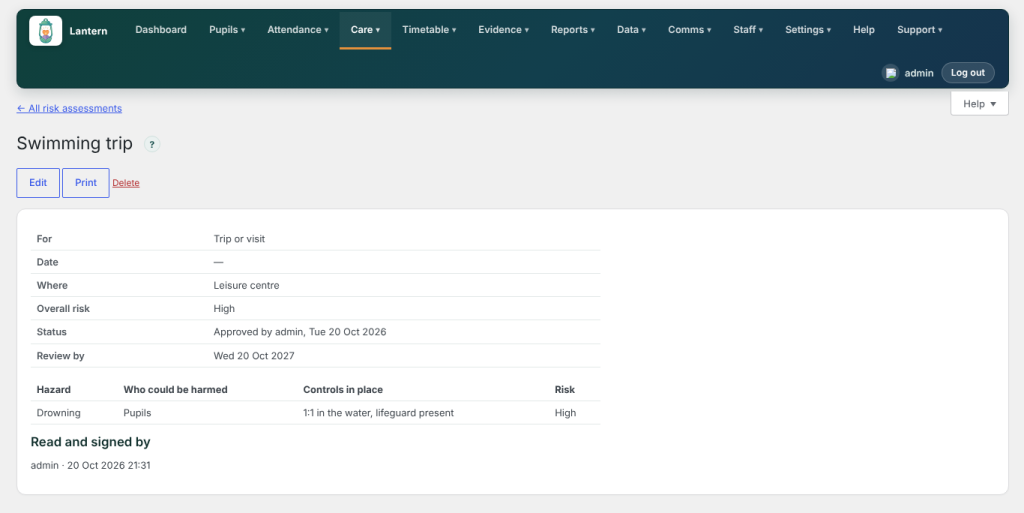Click the question mark help icon beside Swimming trip
The width and height of the screenshot is (1024, 513).
[x=152, y=144]
